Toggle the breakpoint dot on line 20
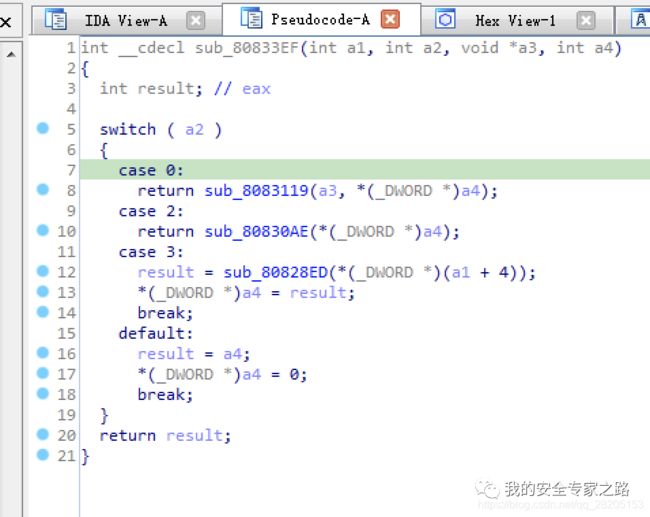Viewport: 650px width, 517px height. point(43,434)
